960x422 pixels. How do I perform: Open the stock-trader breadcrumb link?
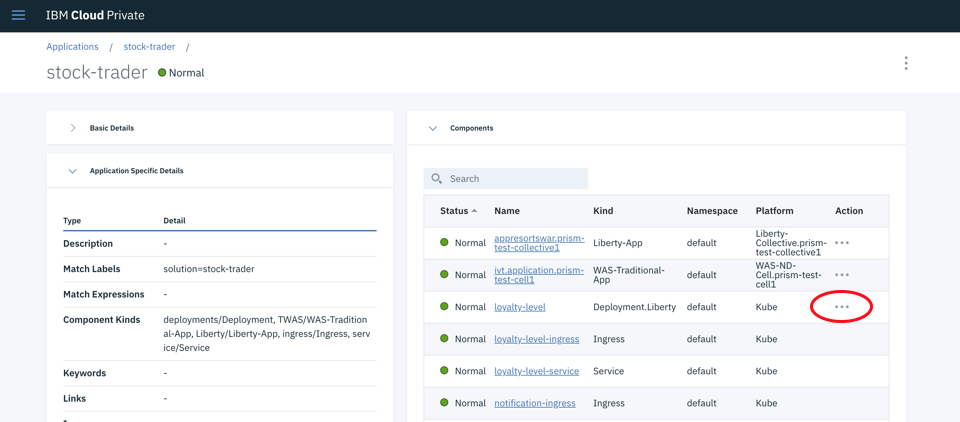(149, 47)
